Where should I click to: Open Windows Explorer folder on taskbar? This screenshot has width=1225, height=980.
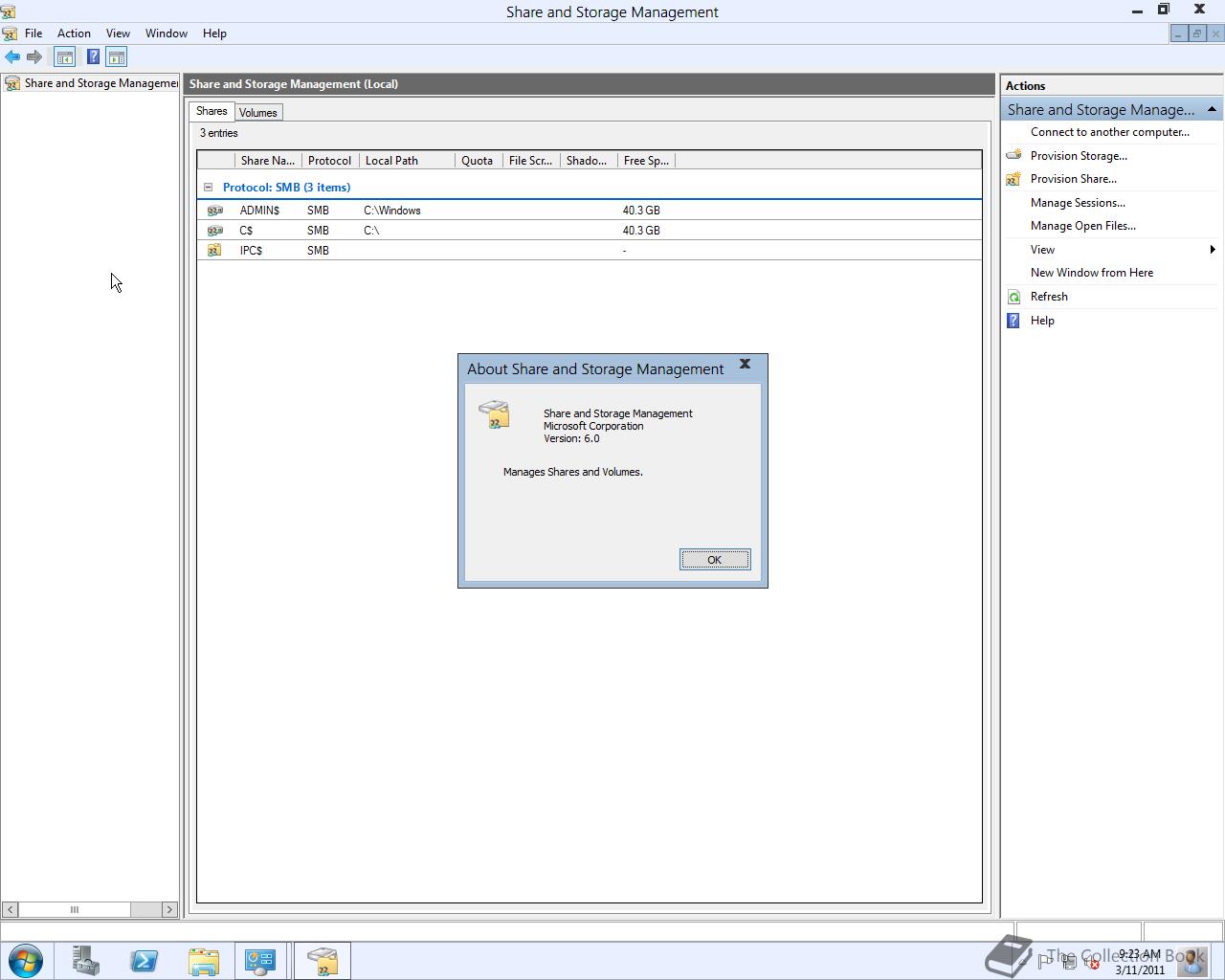click(203, 961)
